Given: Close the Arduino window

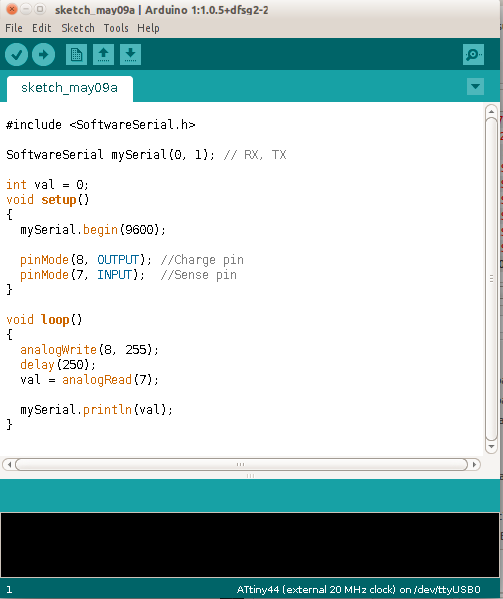Looking at the screenshot, I should pyautogui.click(x=12, y=9).
